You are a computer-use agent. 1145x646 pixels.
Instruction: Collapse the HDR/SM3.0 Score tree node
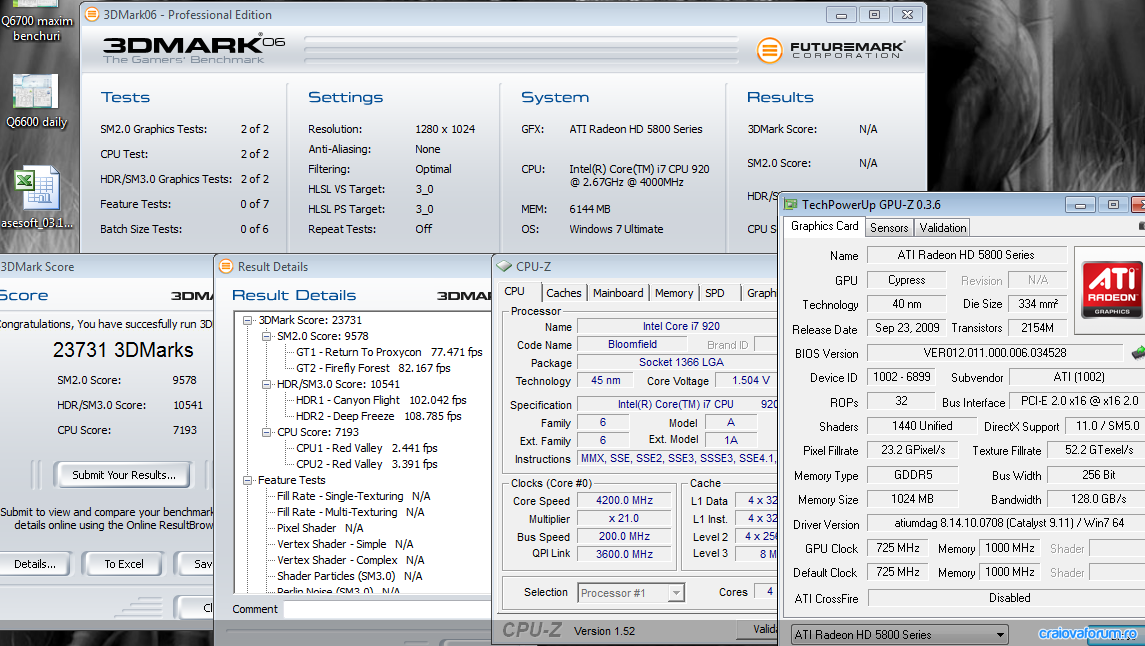(267, 384)
